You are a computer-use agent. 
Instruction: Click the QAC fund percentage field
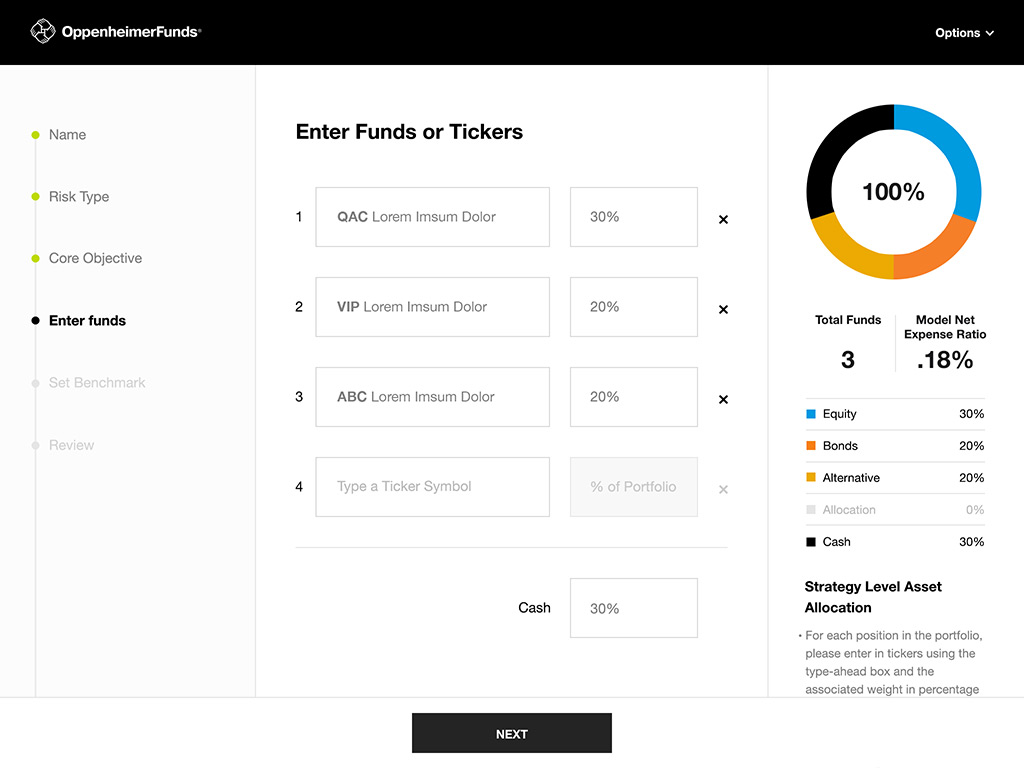pos(633,217)
